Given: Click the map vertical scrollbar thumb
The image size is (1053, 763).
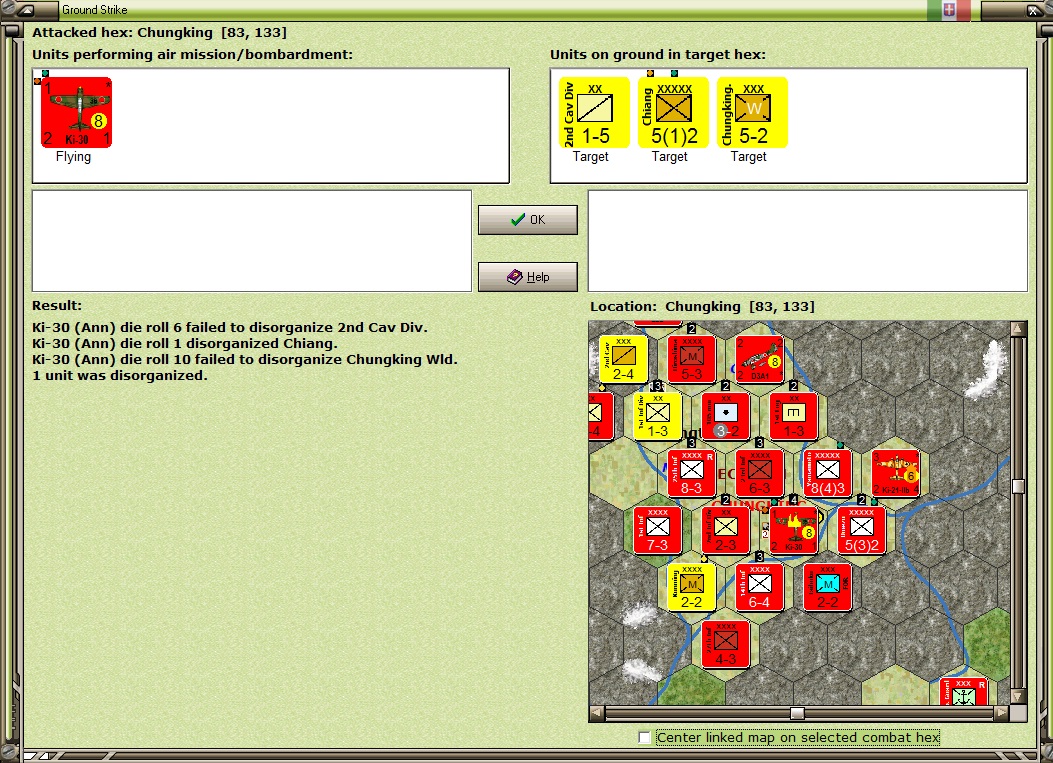Looking at the screenshot, I should [1018, 486].
